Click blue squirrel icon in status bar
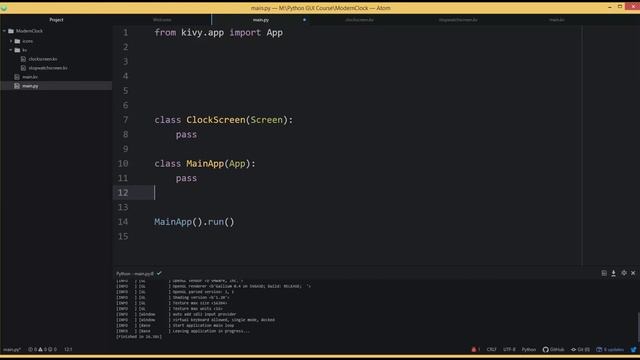 point(633,349)
